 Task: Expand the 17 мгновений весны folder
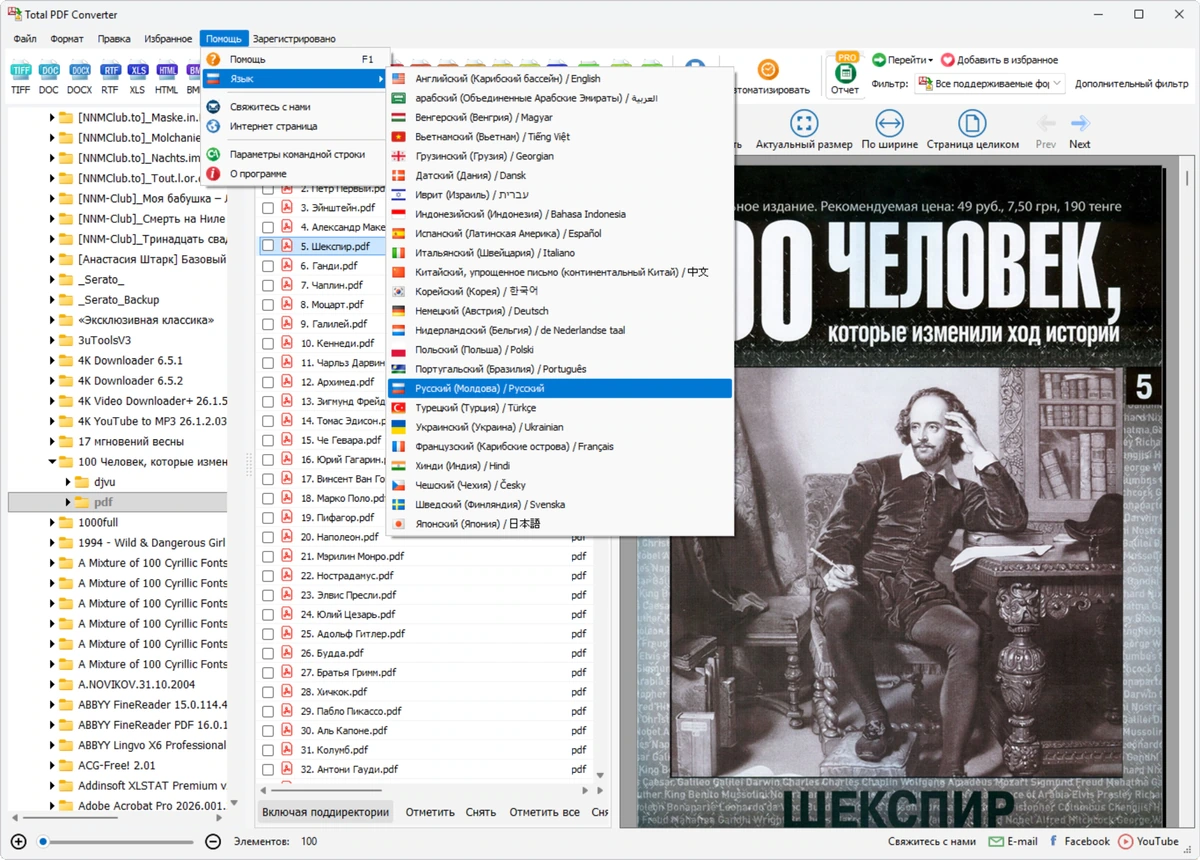pos(52,441)
